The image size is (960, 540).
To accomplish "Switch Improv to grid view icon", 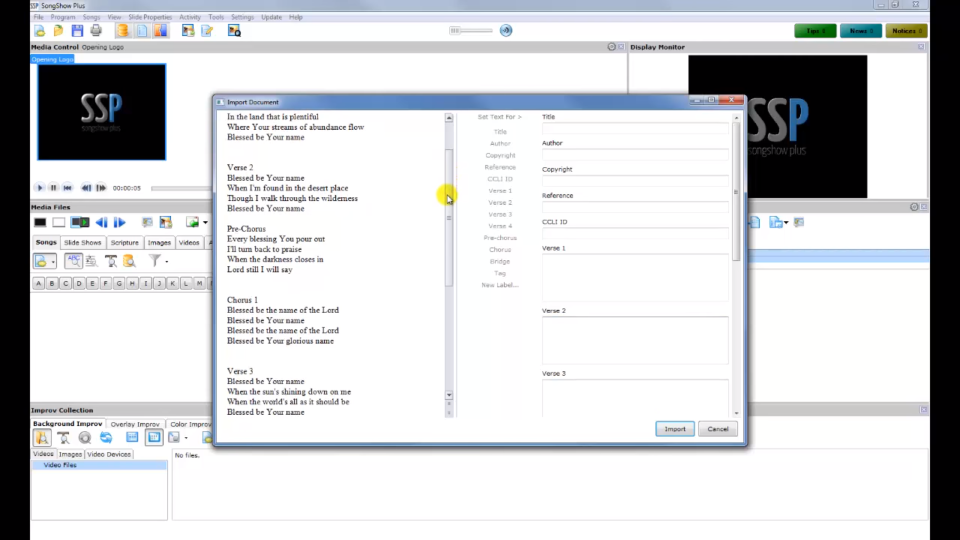I will tap(132, 438).
